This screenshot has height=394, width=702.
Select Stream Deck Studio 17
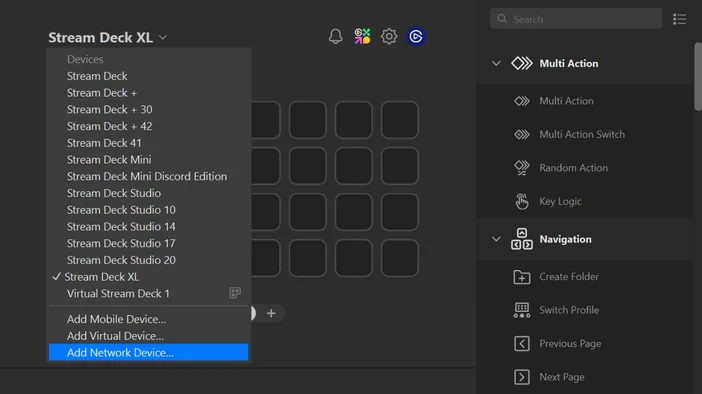point(148,243)
